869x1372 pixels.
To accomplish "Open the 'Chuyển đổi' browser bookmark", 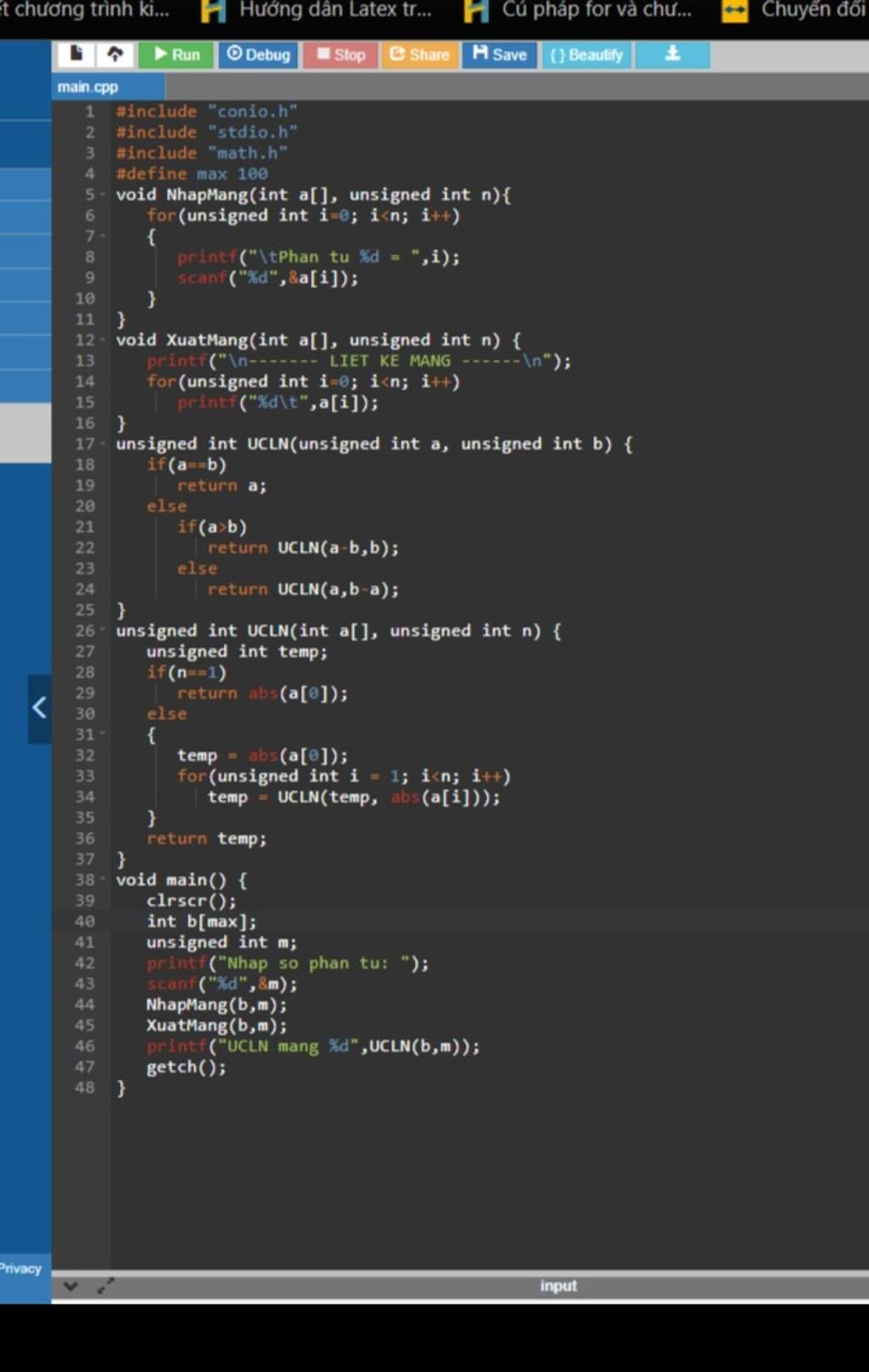I will pos(794,10).
